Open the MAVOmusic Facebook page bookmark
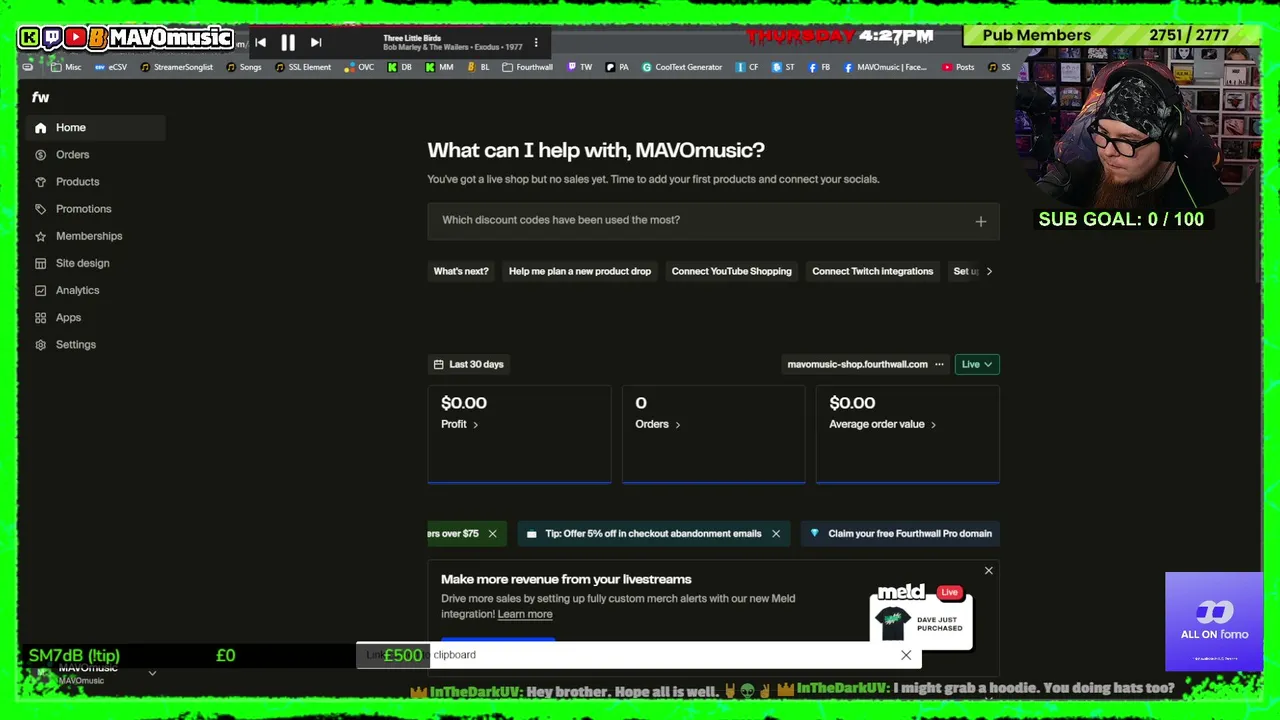The width and height of the screenshot is (1280, 720). [x=886, y=67]
